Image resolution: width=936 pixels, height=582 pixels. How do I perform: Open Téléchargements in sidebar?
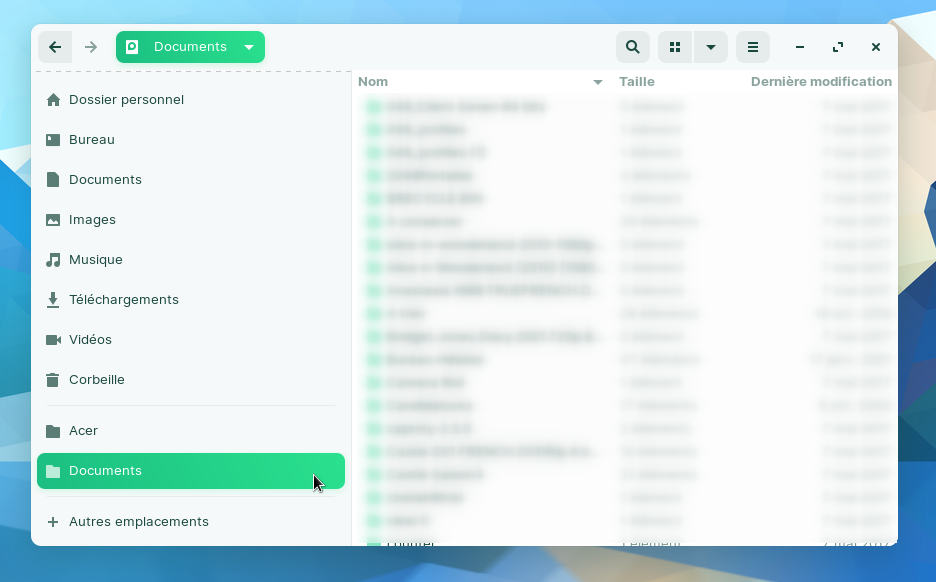123,300
